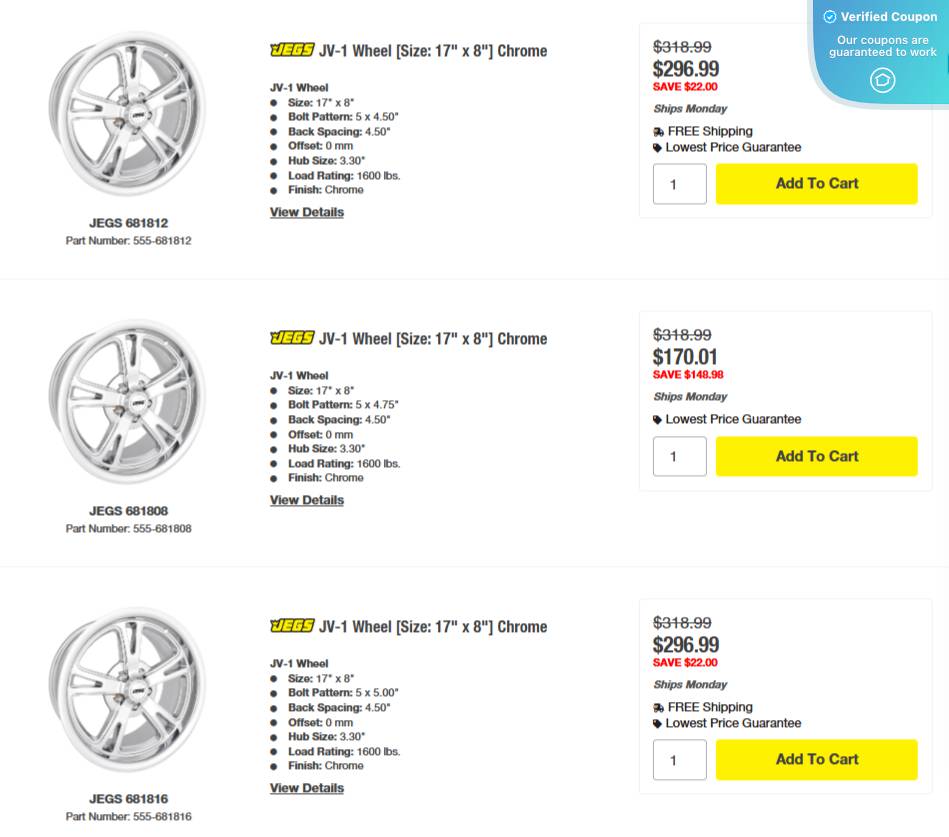Add the first chrome wheel to cart
This screenshot has height=837, width=949.
pyautogui.click(x=816, y=183)
